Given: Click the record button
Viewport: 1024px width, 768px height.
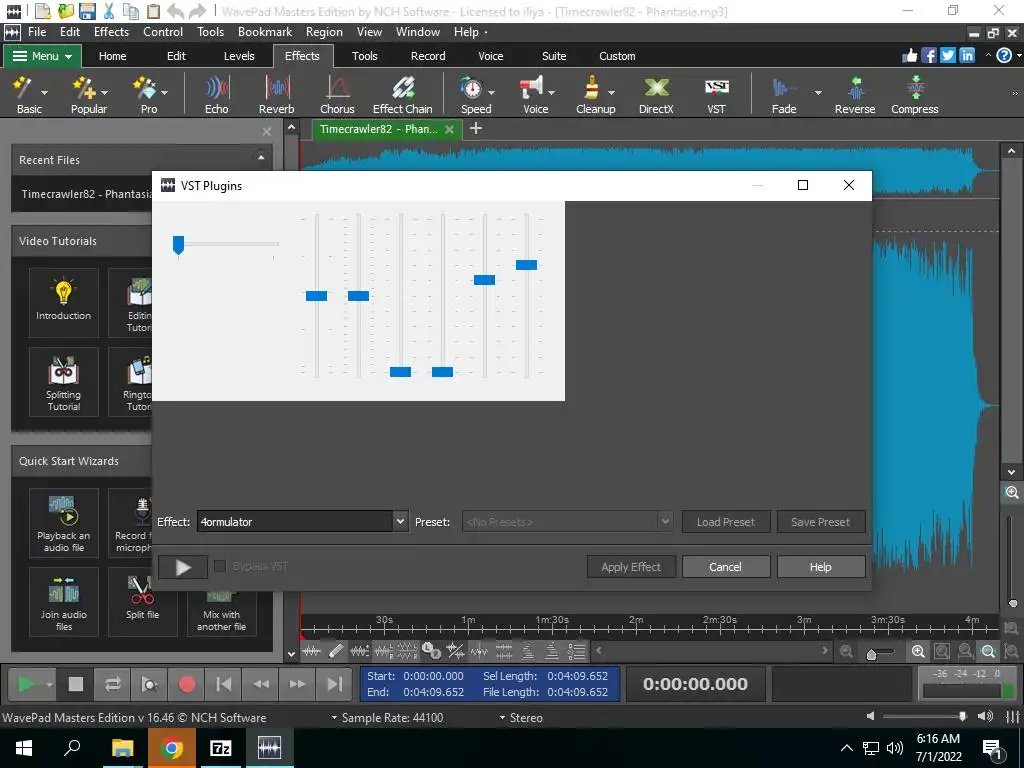Looking at the screenshot, I should pos(187,684).
